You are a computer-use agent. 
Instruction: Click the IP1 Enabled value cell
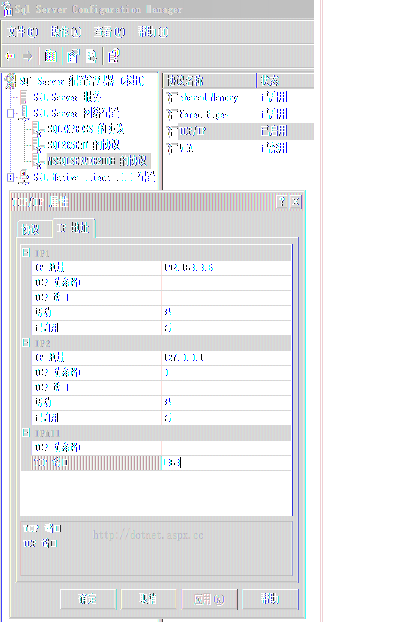click(226, 328)
